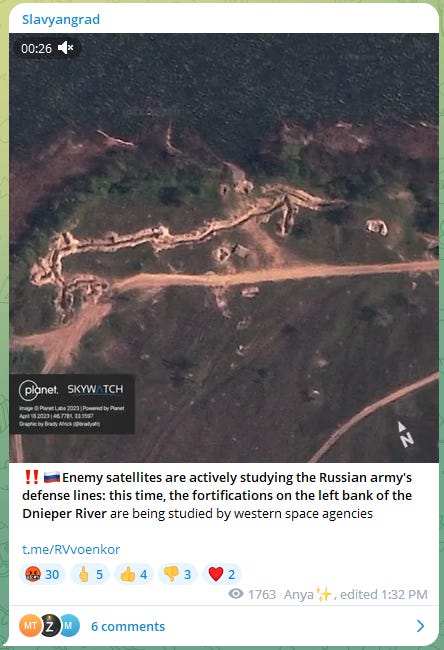Click the 00:26 video duration badge
The width and height of the screenshot is (444, 650).
click(36, 49)
